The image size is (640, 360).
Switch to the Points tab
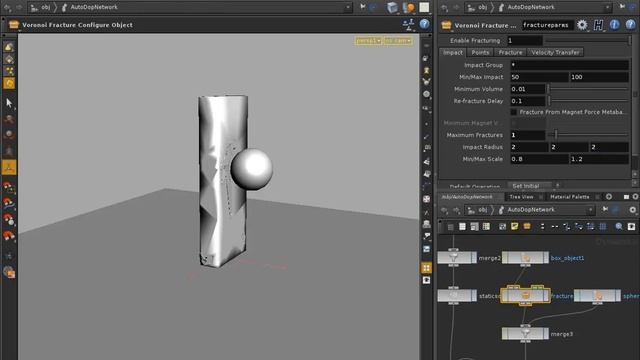[x=480, y=52]
